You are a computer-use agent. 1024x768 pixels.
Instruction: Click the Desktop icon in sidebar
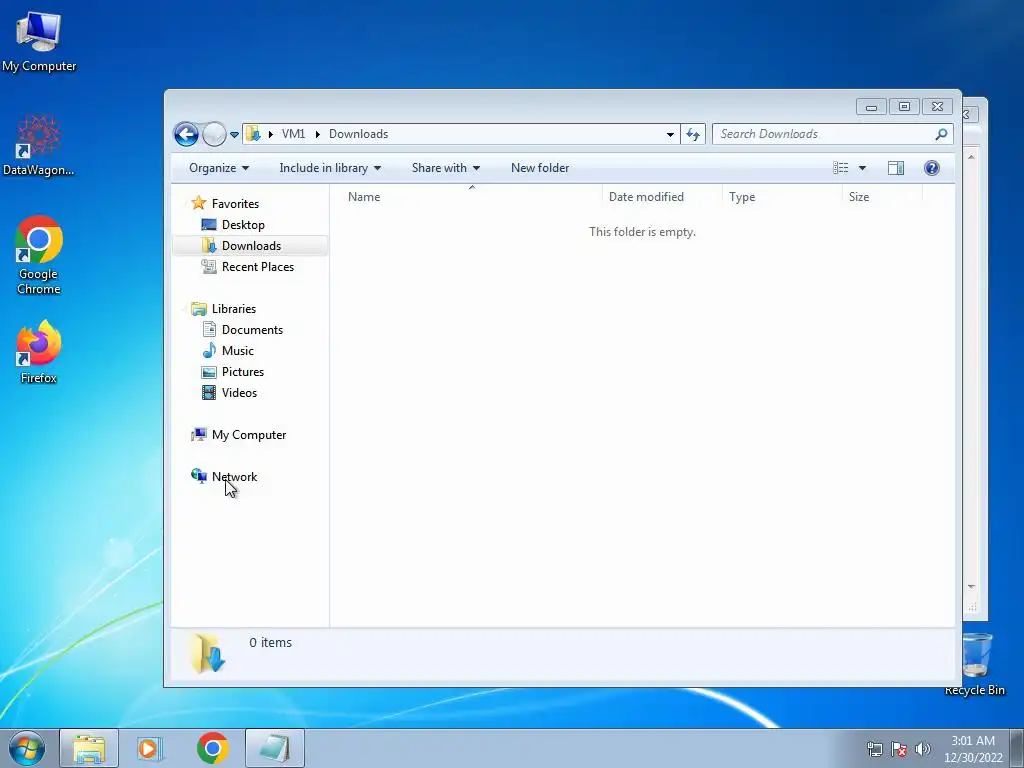209,225
